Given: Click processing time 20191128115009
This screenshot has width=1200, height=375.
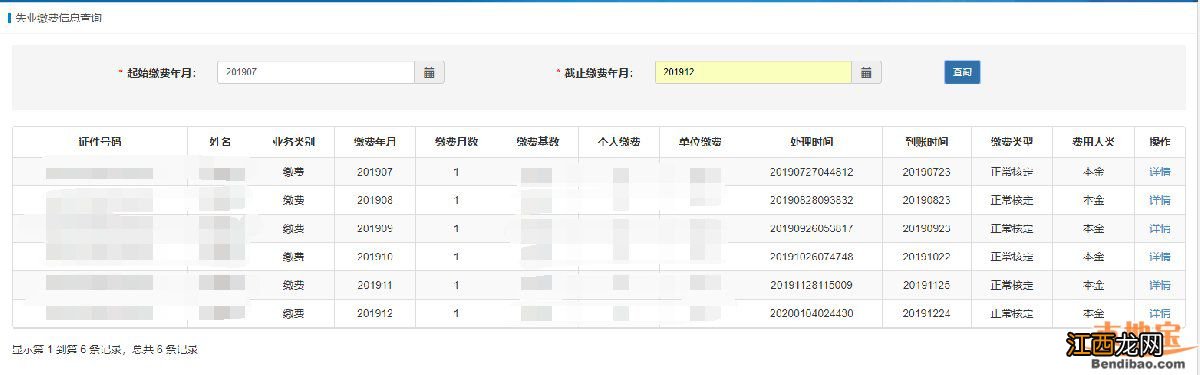Looking at the screenshot, I should click(x=811, y=285).
